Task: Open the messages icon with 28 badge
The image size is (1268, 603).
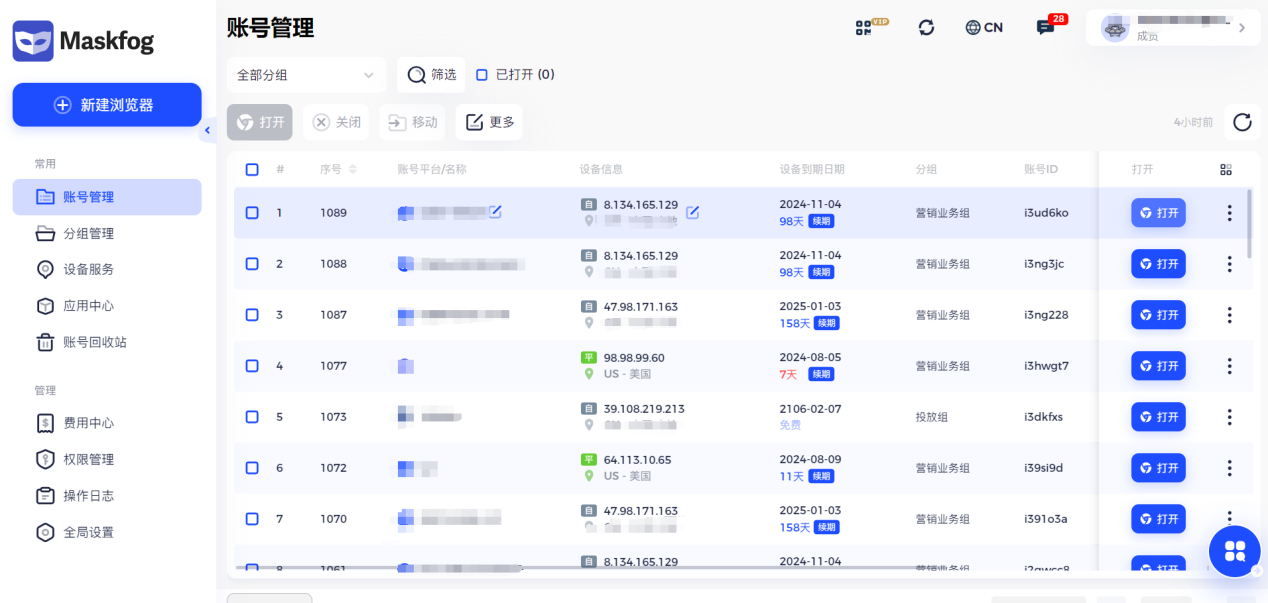Action: tap(1046, 28)
